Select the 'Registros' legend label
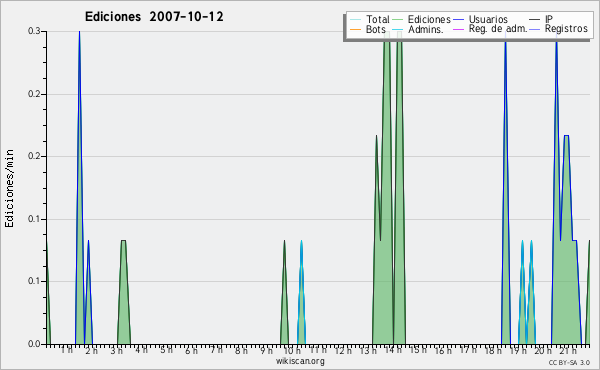Viewport: 600px width, 370px height. click(x=566, y=29)
